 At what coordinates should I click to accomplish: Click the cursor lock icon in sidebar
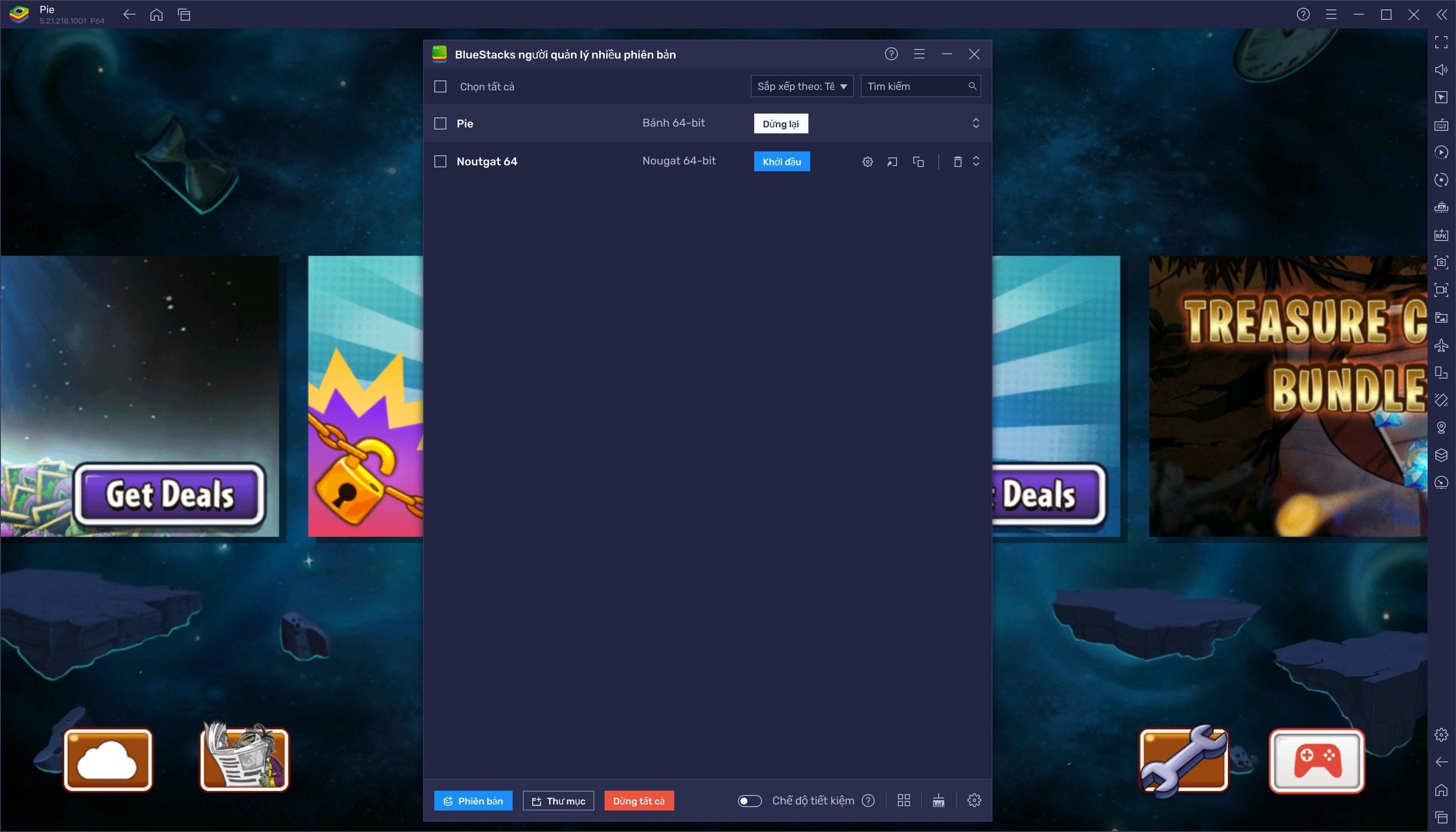(1441, 97)
